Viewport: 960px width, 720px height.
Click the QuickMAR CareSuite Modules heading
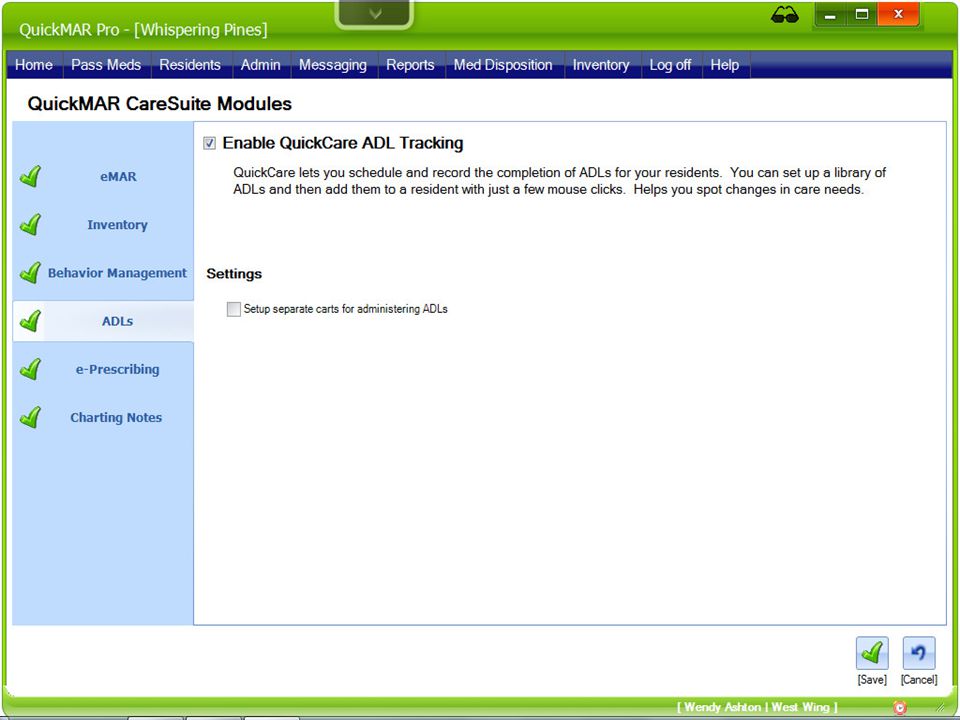pos(160,103)
